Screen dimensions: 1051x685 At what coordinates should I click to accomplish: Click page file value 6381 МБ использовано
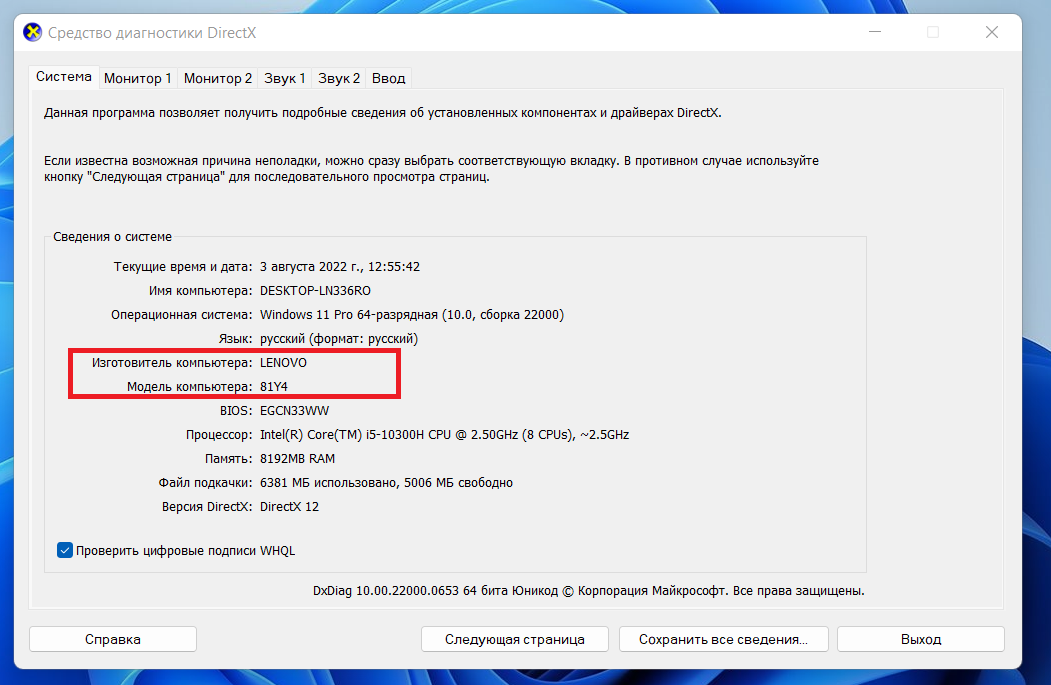coord(386,483)
